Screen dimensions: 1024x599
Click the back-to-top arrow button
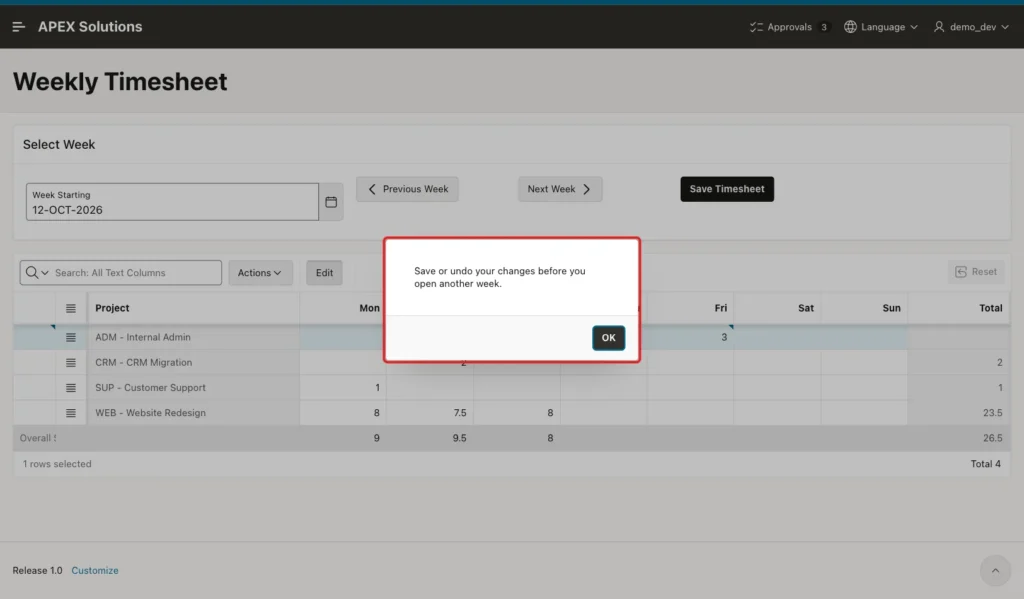[995, 571]
